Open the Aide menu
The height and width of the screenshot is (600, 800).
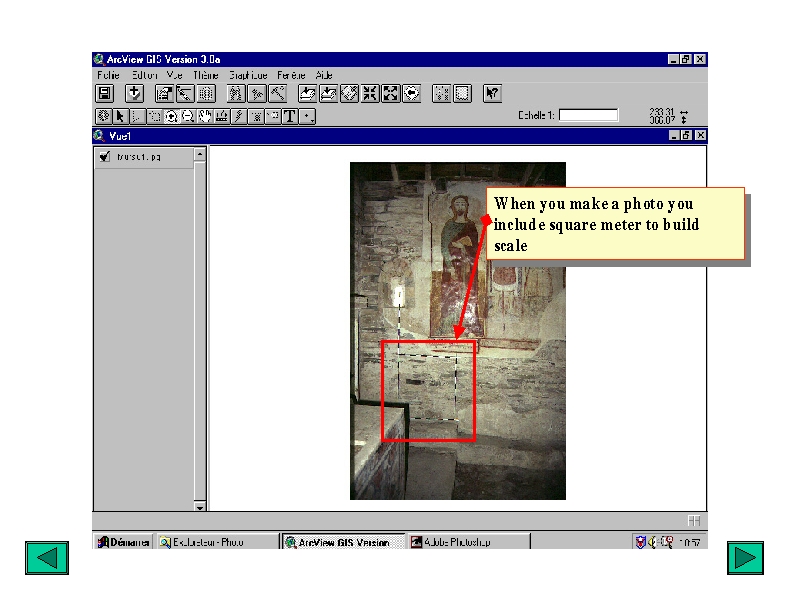click(324, 76)
